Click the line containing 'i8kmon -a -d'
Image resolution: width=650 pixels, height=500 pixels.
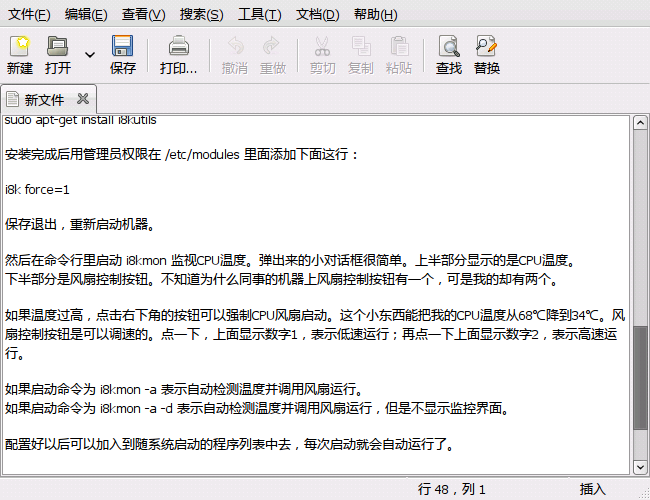257,408
